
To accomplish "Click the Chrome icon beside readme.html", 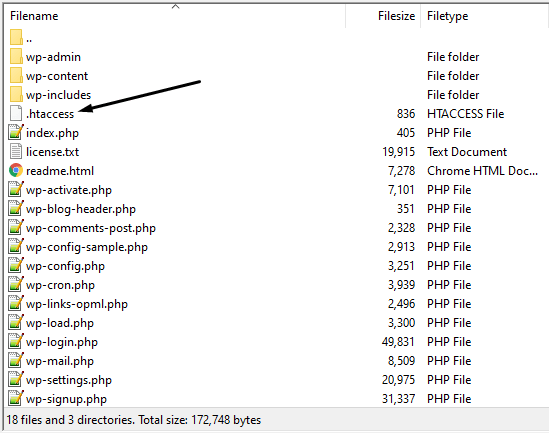I will tap(16, 170).
